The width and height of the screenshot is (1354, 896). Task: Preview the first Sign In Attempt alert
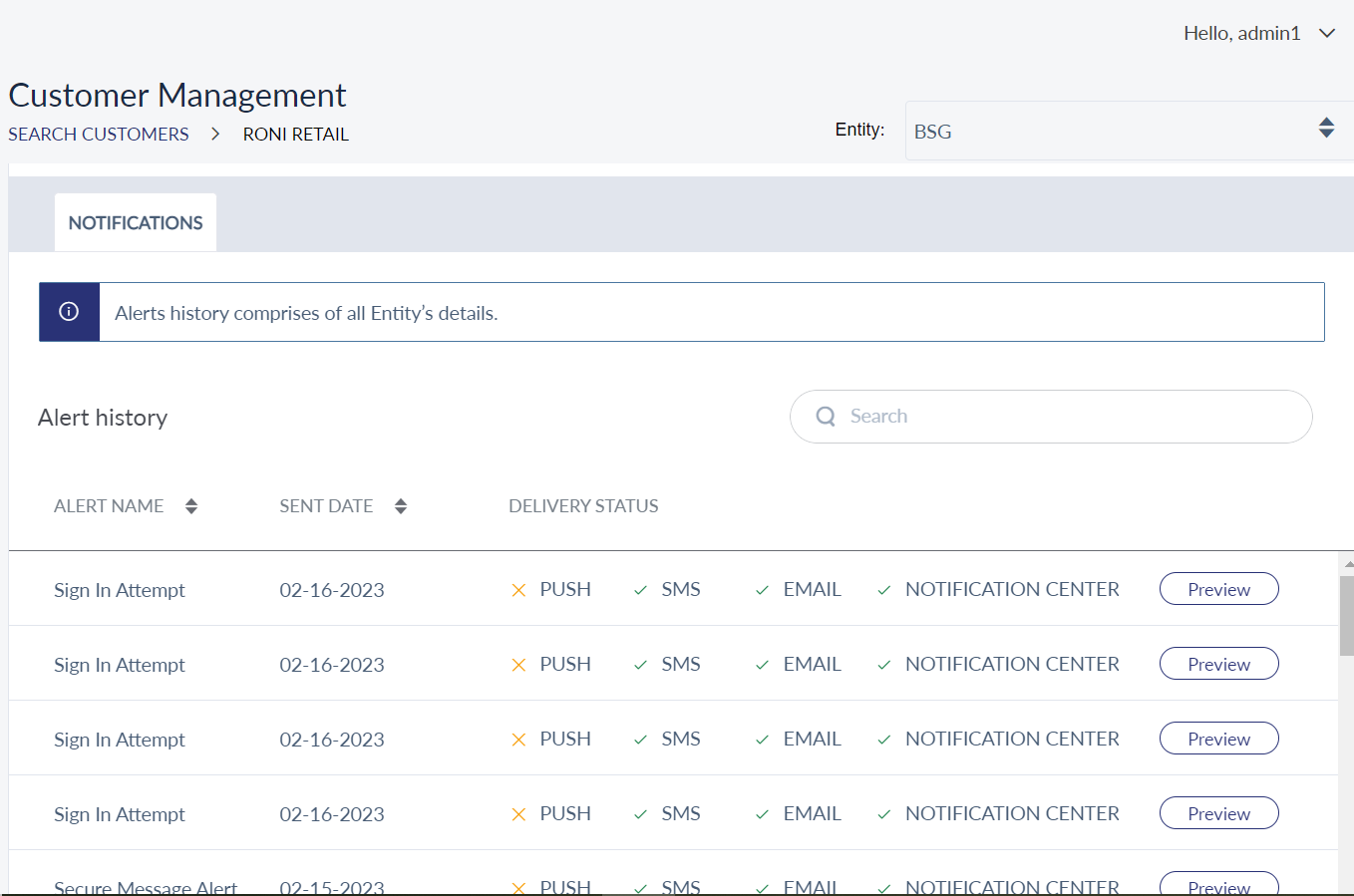[1218, 589]
